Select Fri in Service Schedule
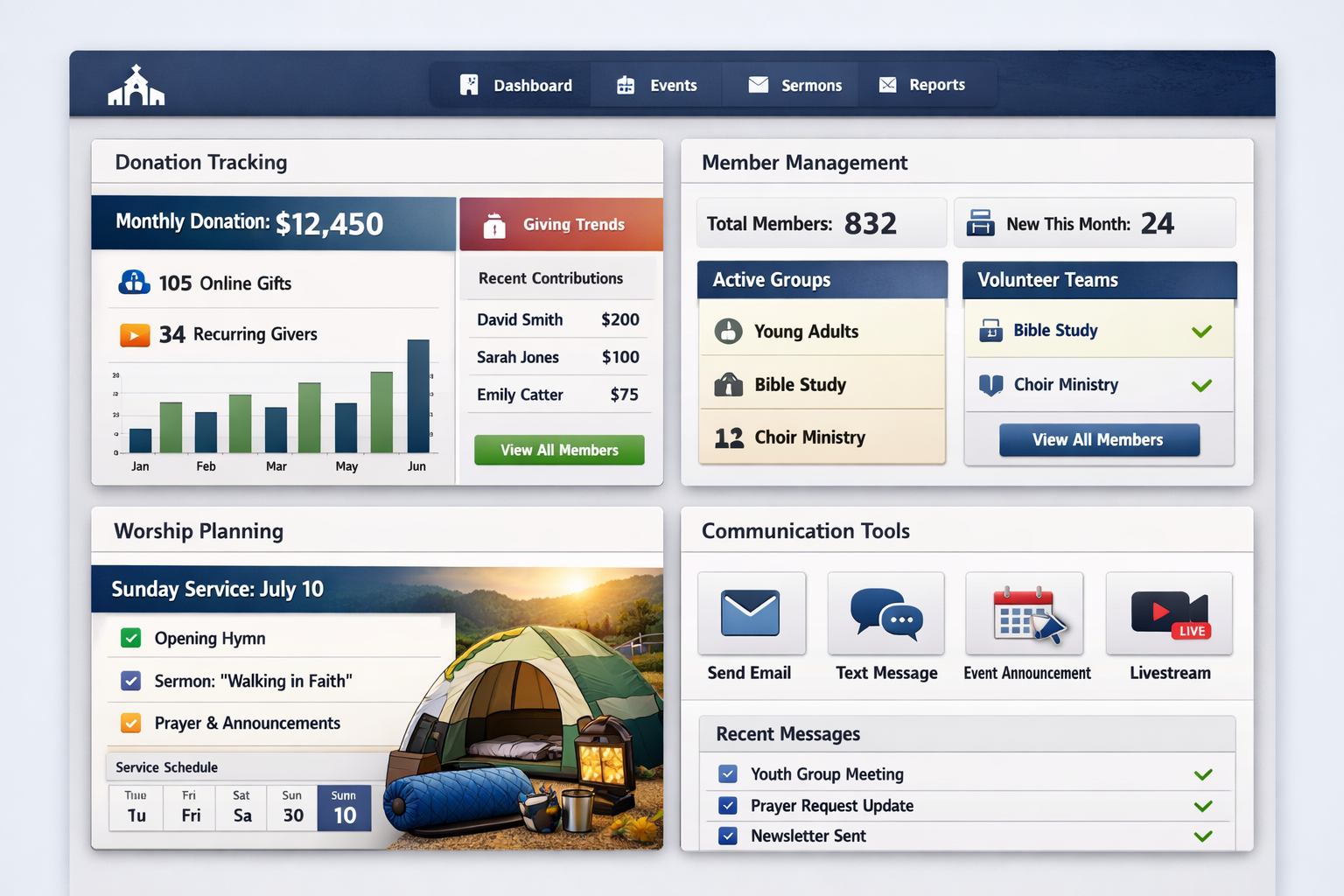This screenshot has height=896, width=1344. (x=190, y=807)
